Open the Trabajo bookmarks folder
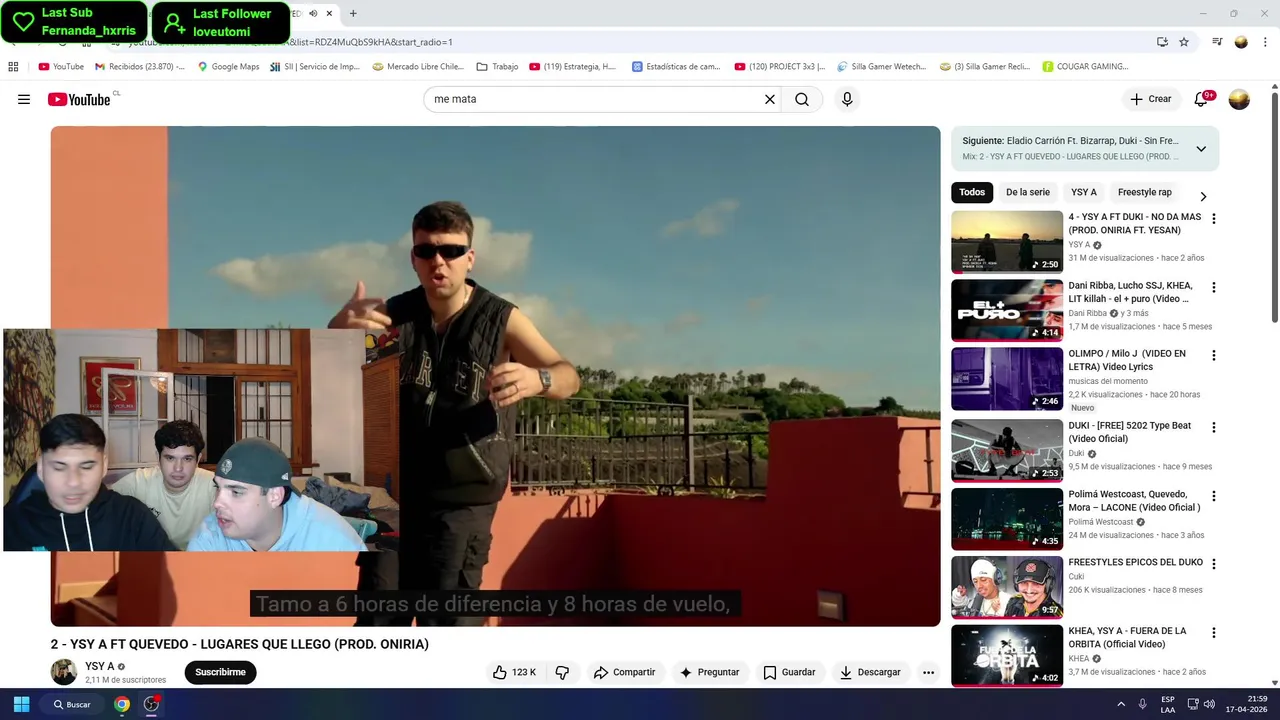The height and width of the screenshot is (720, 1280). click(497, 67)
